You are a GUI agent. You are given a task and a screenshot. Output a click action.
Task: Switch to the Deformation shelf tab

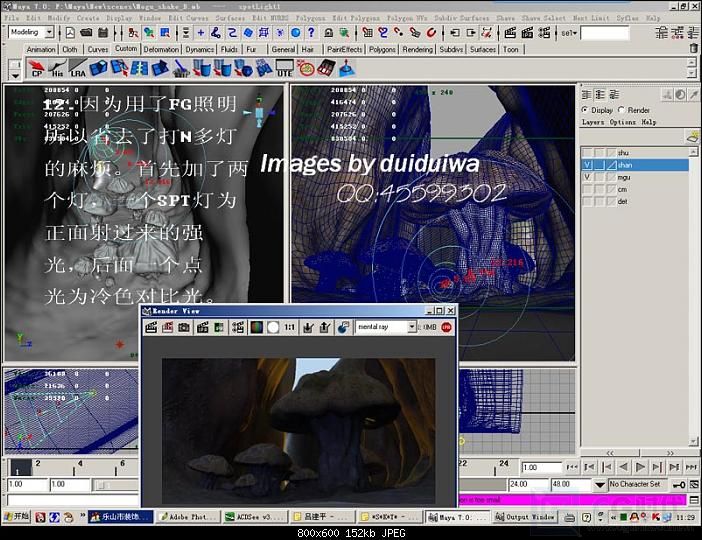(161, 49)
